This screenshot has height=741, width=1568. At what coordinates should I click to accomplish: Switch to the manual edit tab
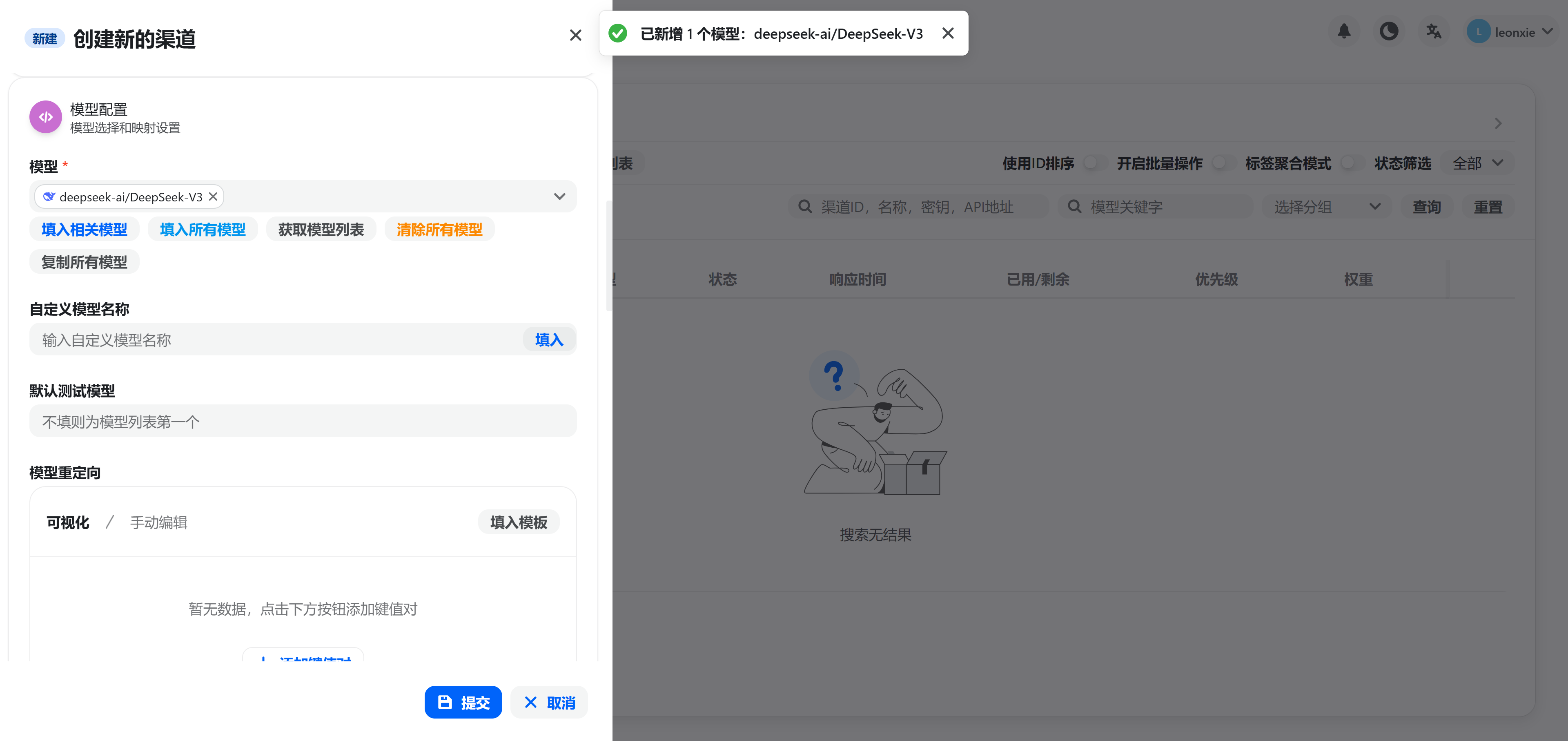158,522
